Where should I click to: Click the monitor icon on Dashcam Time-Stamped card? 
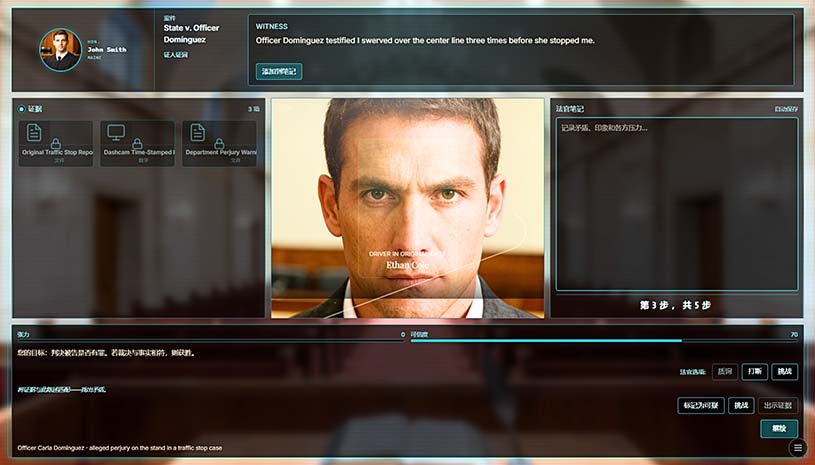point(116,133)
